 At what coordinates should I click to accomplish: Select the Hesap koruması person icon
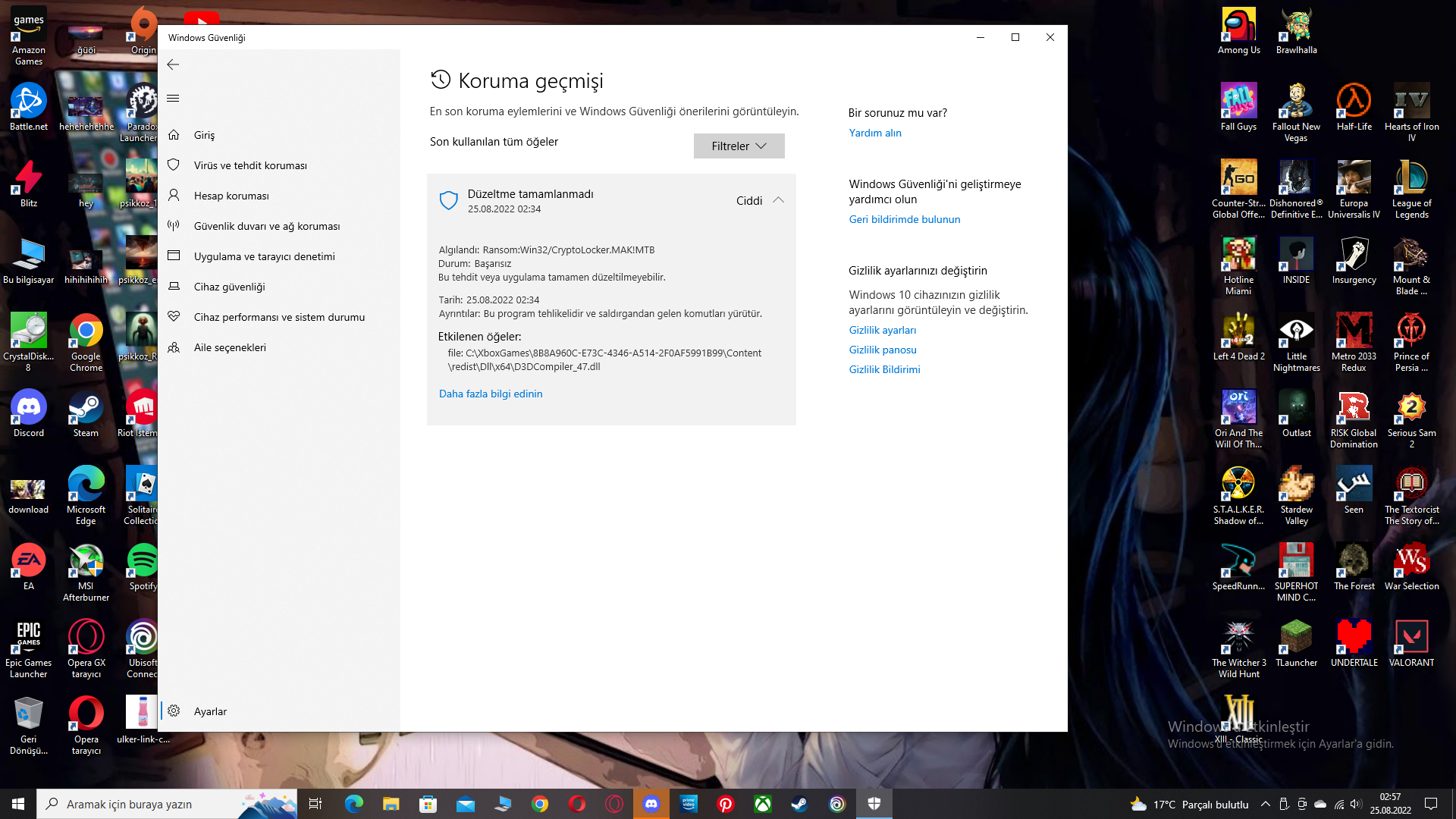[x=174, y=196]
